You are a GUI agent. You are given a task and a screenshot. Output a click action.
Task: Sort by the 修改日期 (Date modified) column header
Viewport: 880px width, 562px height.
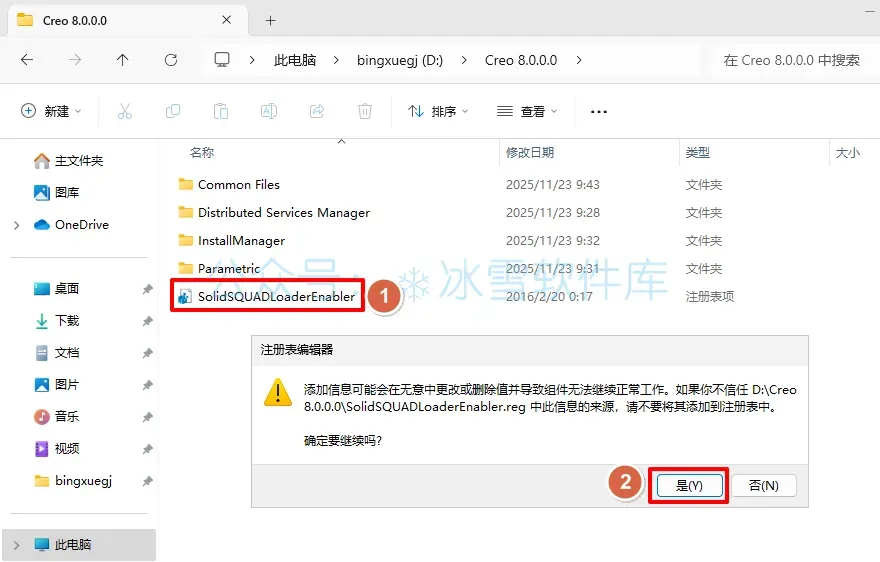pos(530,153)
